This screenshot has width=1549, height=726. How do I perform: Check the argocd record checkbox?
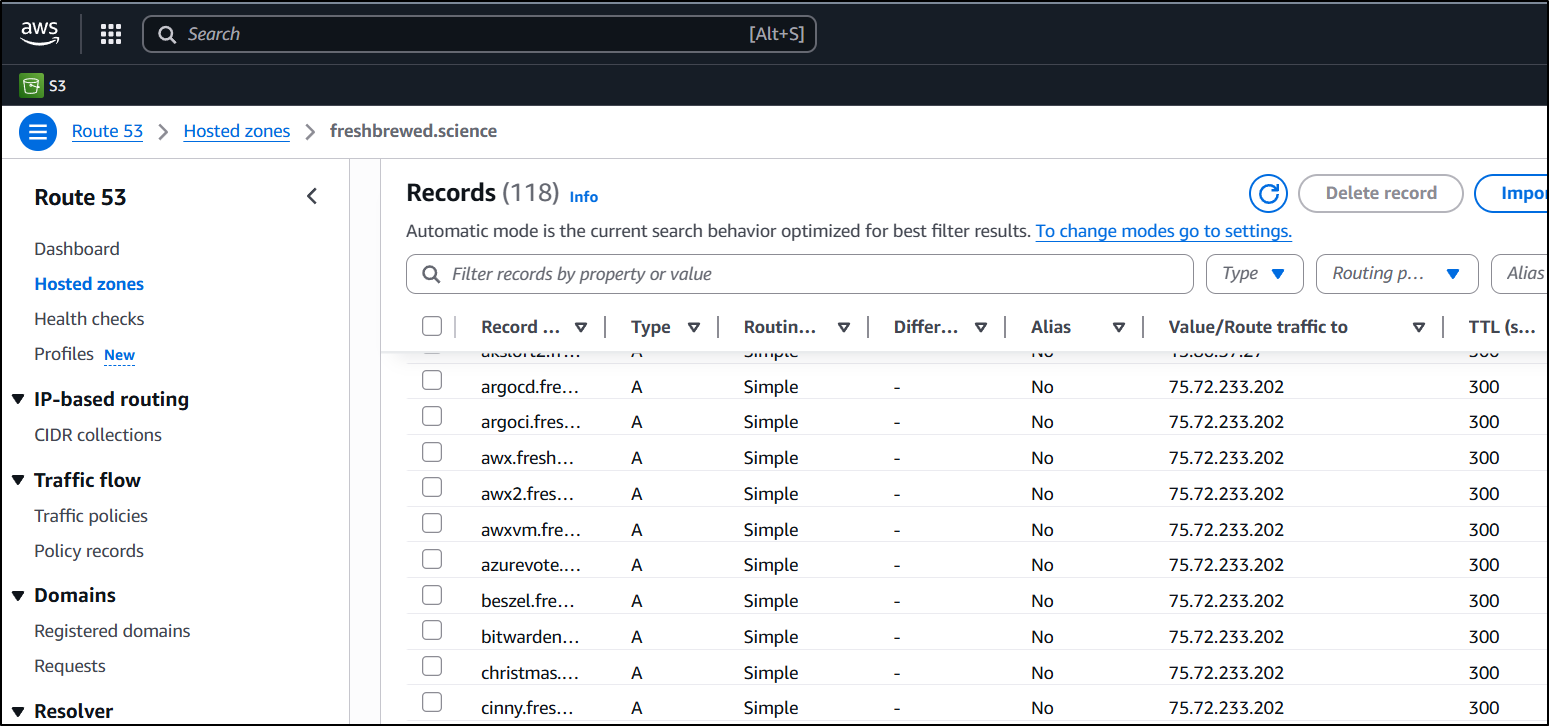(432, 386)
